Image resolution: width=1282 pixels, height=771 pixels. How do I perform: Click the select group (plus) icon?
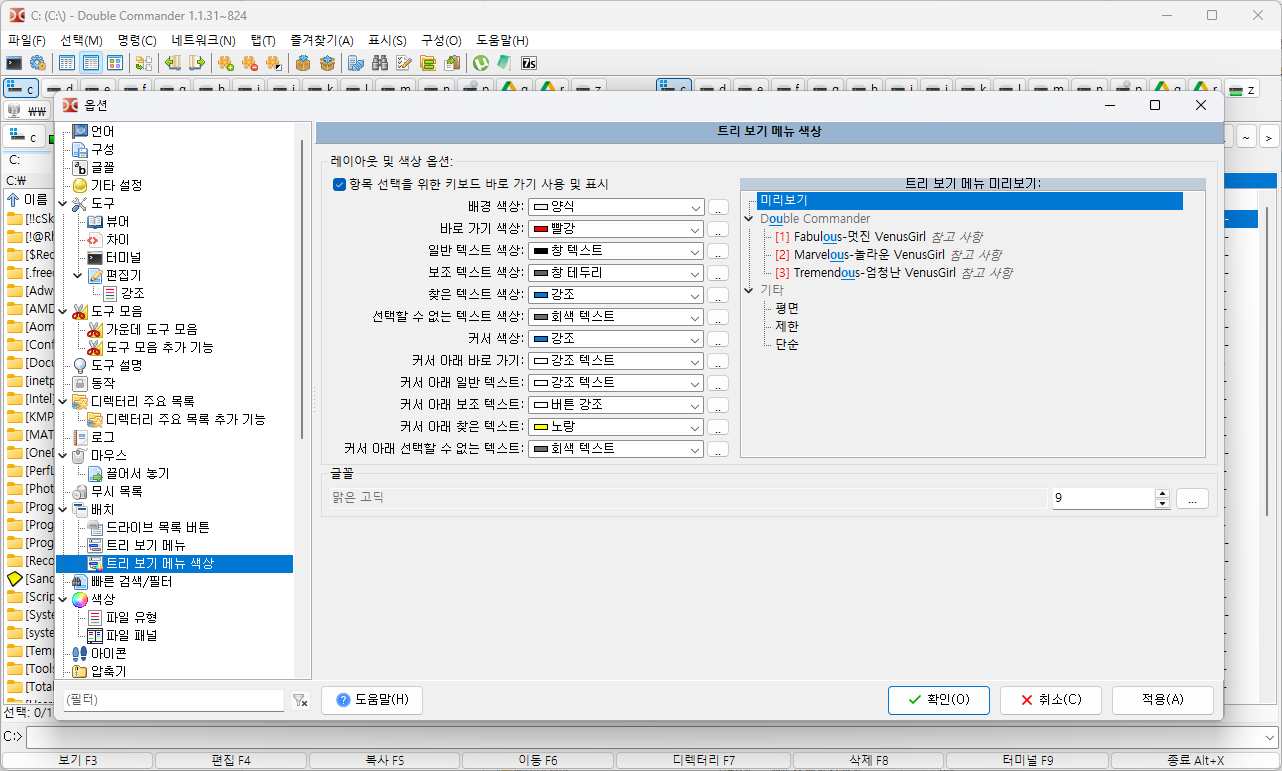tap(226, 63)
